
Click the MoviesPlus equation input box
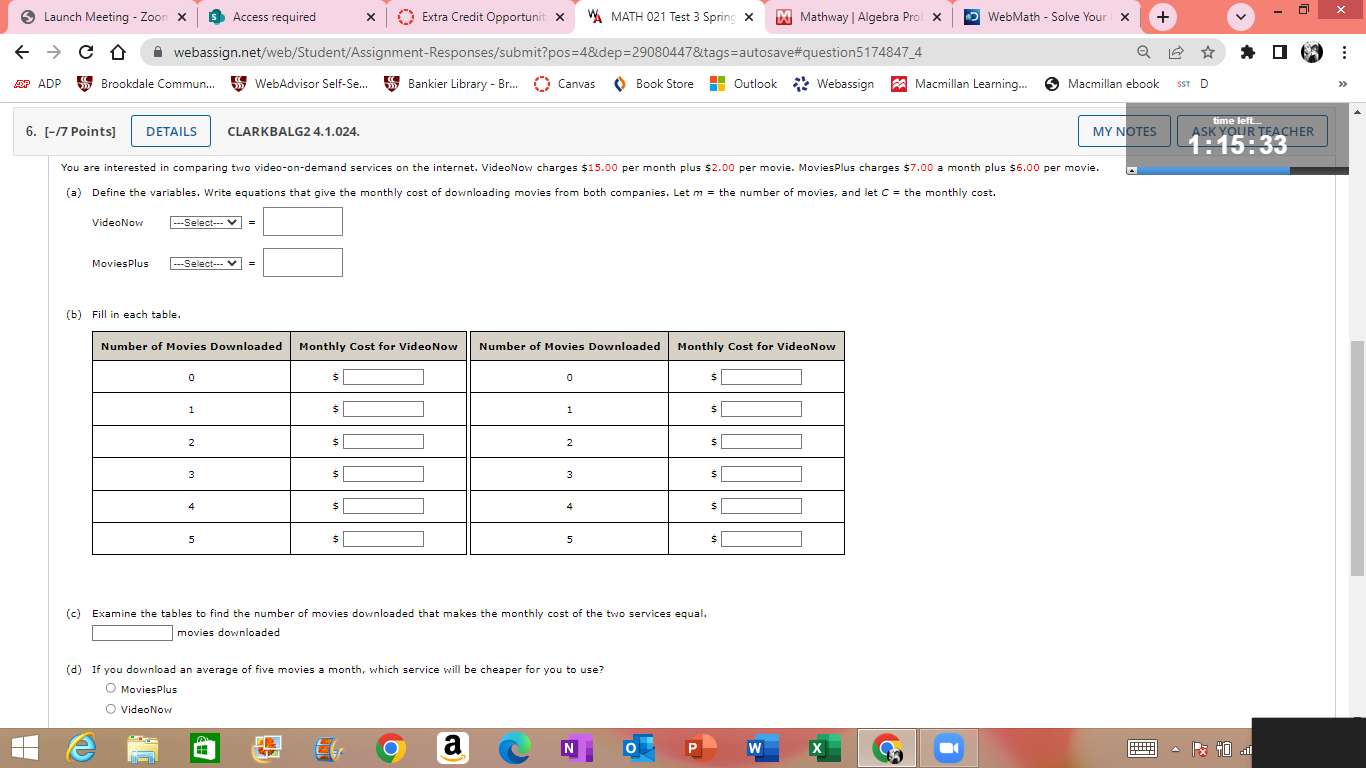303,262
